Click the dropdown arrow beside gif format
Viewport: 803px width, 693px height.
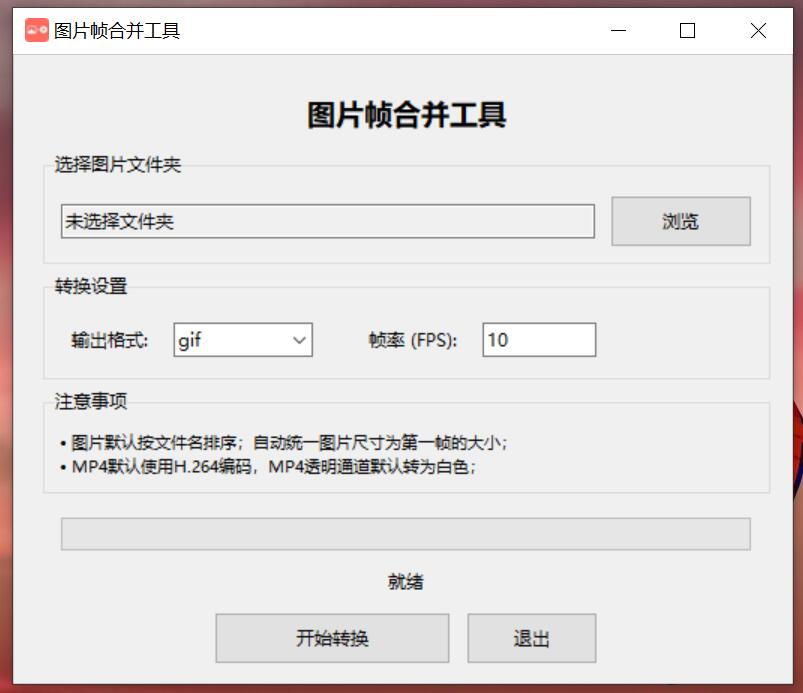click(x=299, y=340)
